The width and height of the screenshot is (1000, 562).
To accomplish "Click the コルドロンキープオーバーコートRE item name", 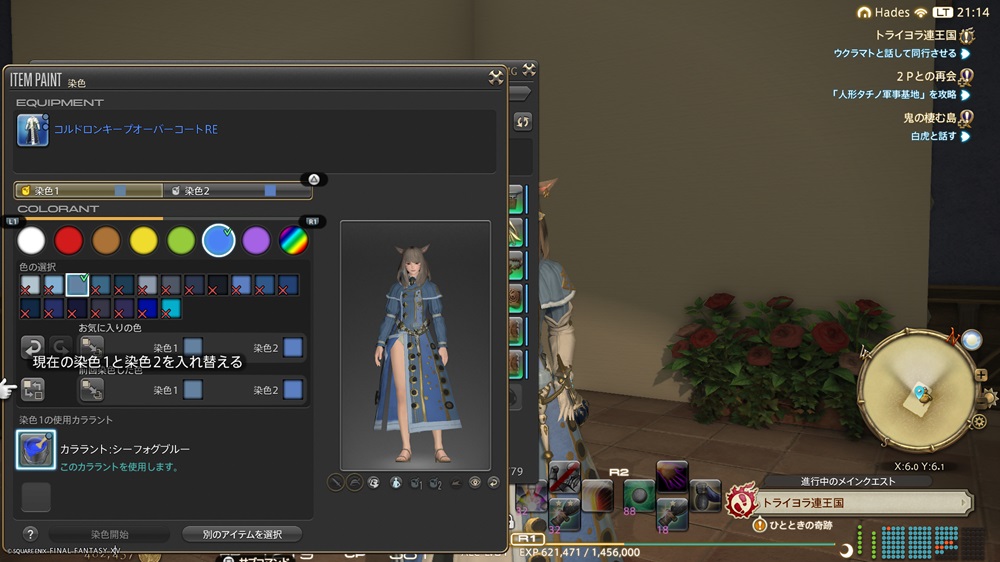I will 136,129.
